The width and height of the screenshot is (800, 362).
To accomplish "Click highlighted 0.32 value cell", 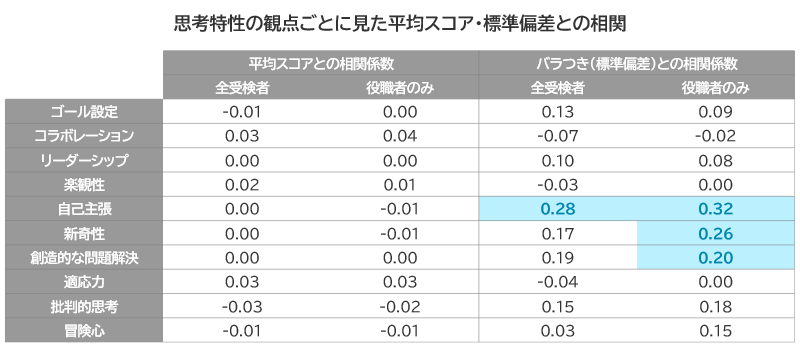I will coord(716,209).
